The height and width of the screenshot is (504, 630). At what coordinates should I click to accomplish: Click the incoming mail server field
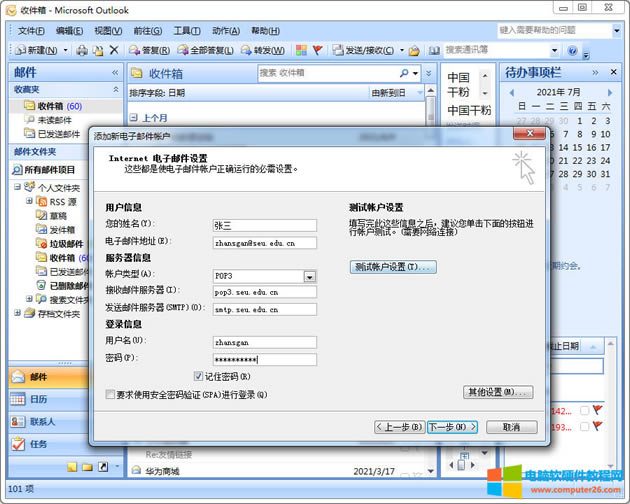click(265, 292)
